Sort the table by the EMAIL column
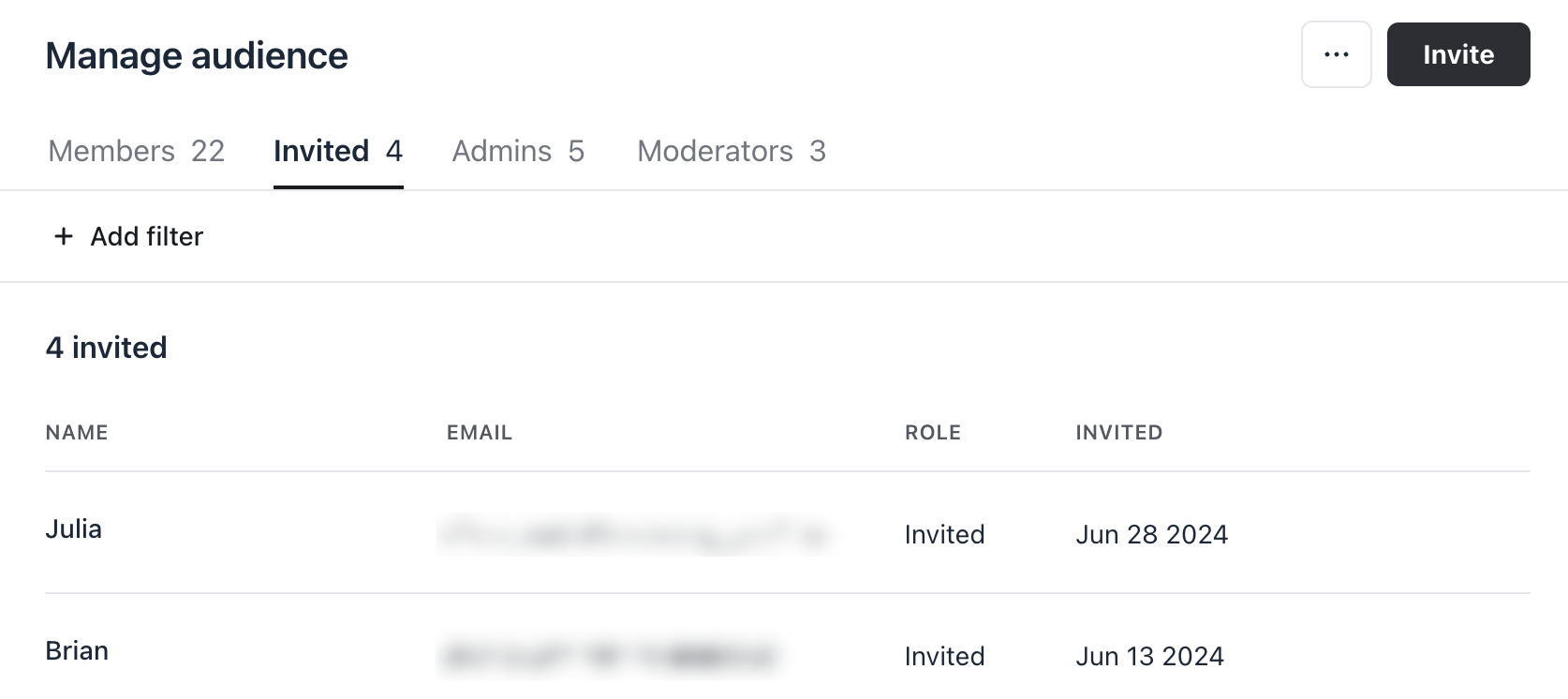The height and width of the screenshot is (699, 1568). click(x=479, y=432)
